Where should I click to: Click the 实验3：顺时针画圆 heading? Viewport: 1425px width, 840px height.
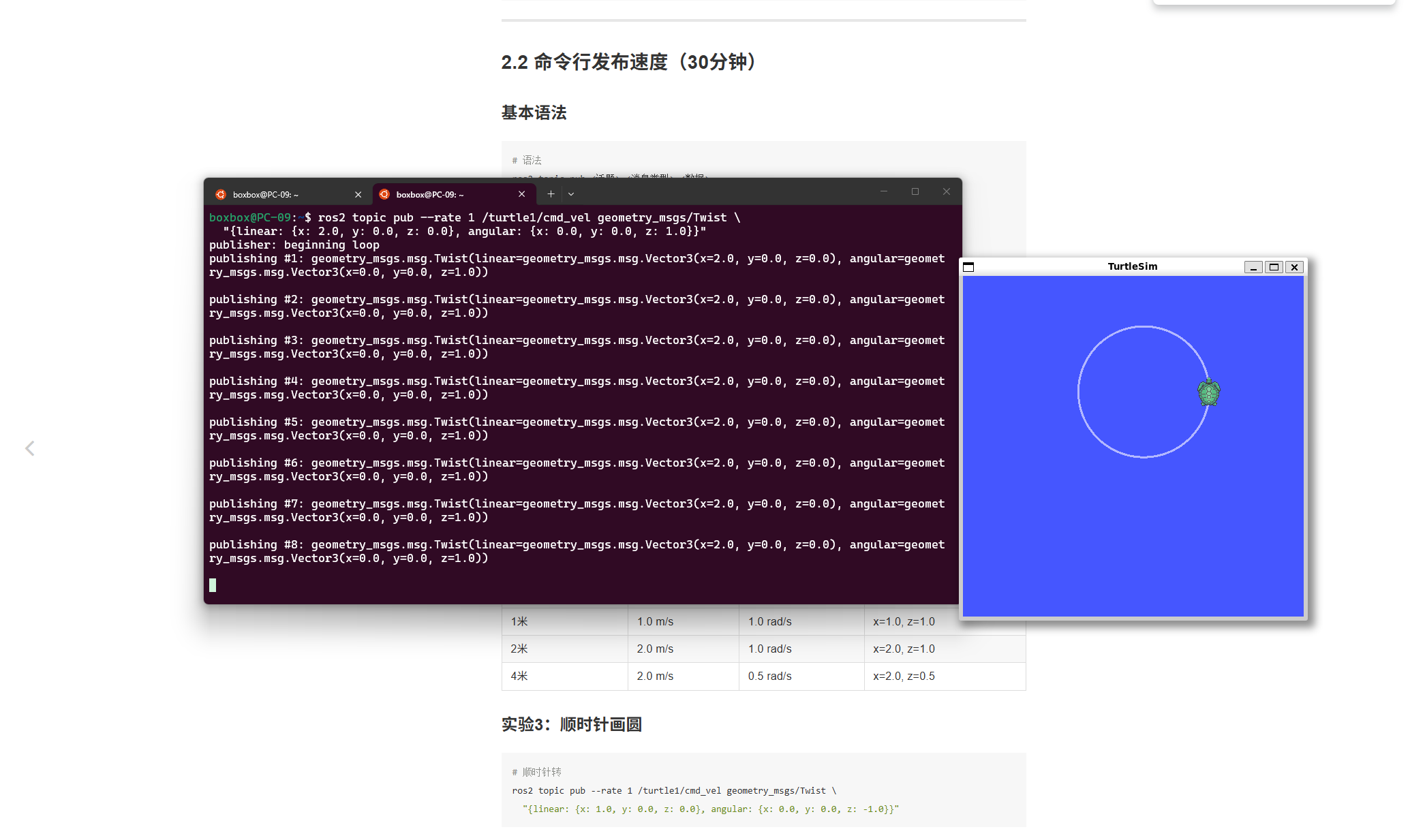click(x=572, y=724)
